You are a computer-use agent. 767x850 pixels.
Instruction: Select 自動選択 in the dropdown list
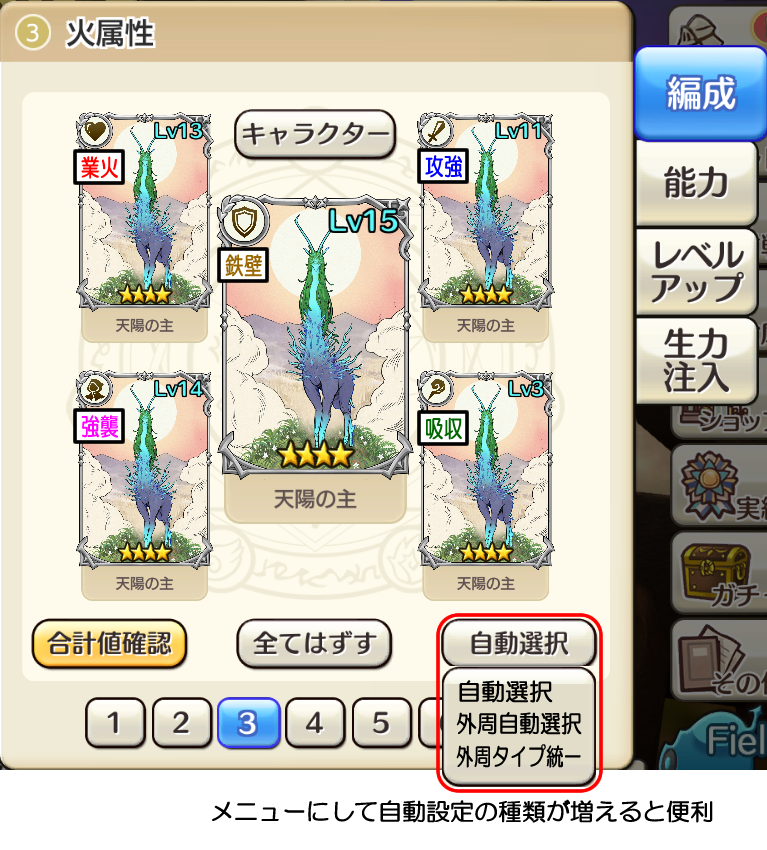[x=505, y=692]
